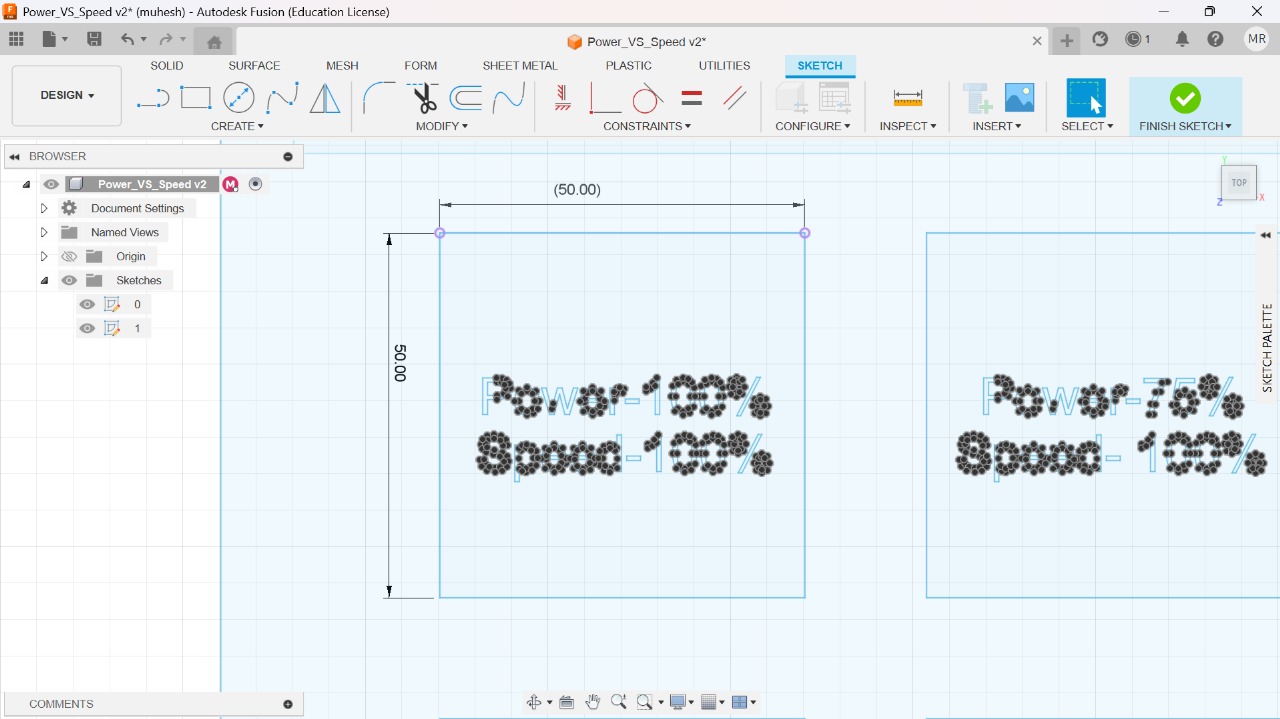Activate the Trim scissors tool
1280x719 pixels.
[x=422, y=97]
